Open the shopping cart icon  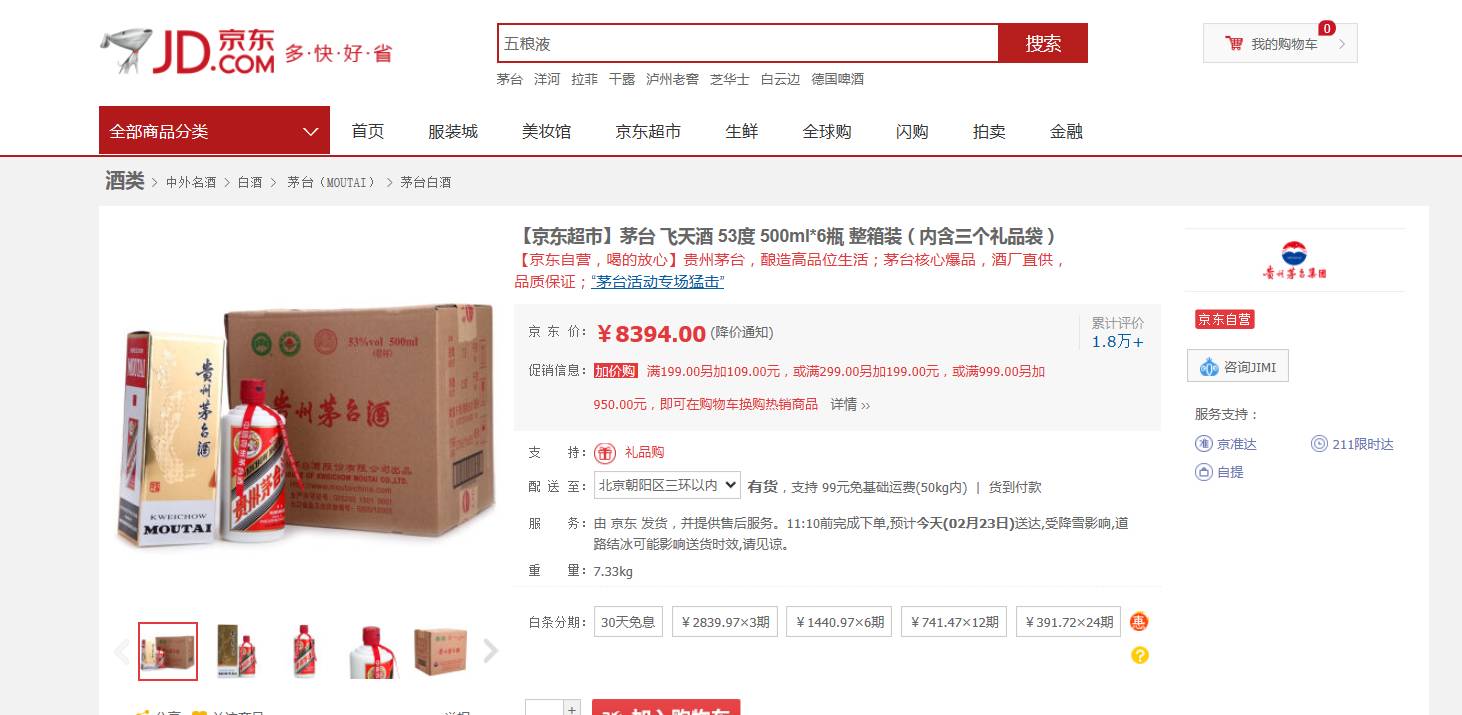pyautogui.click(x=1234, y=44)
